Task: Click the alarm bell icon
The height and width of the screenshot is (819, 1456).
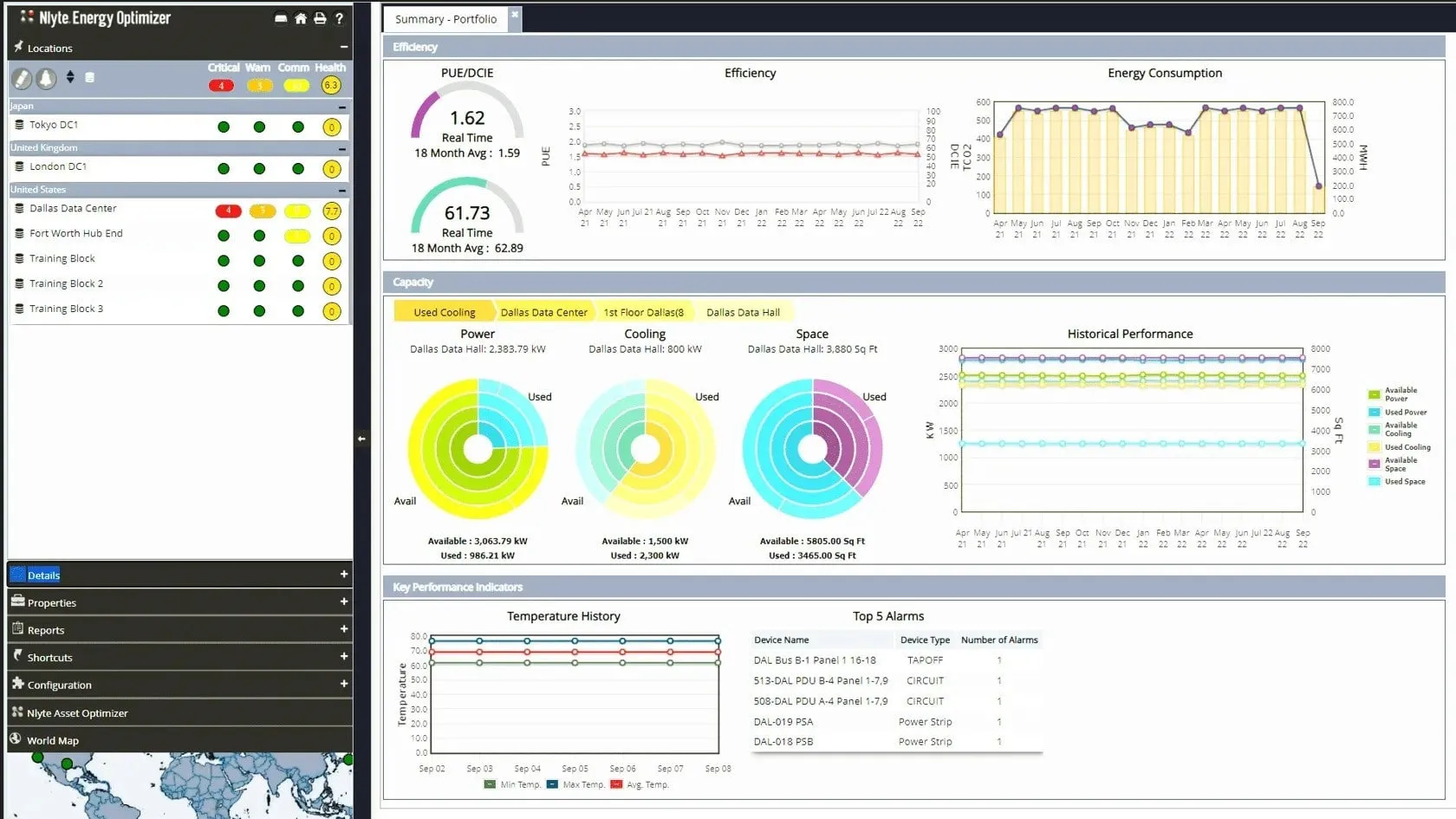Action: pyautogui.click(x=47, y=79)
